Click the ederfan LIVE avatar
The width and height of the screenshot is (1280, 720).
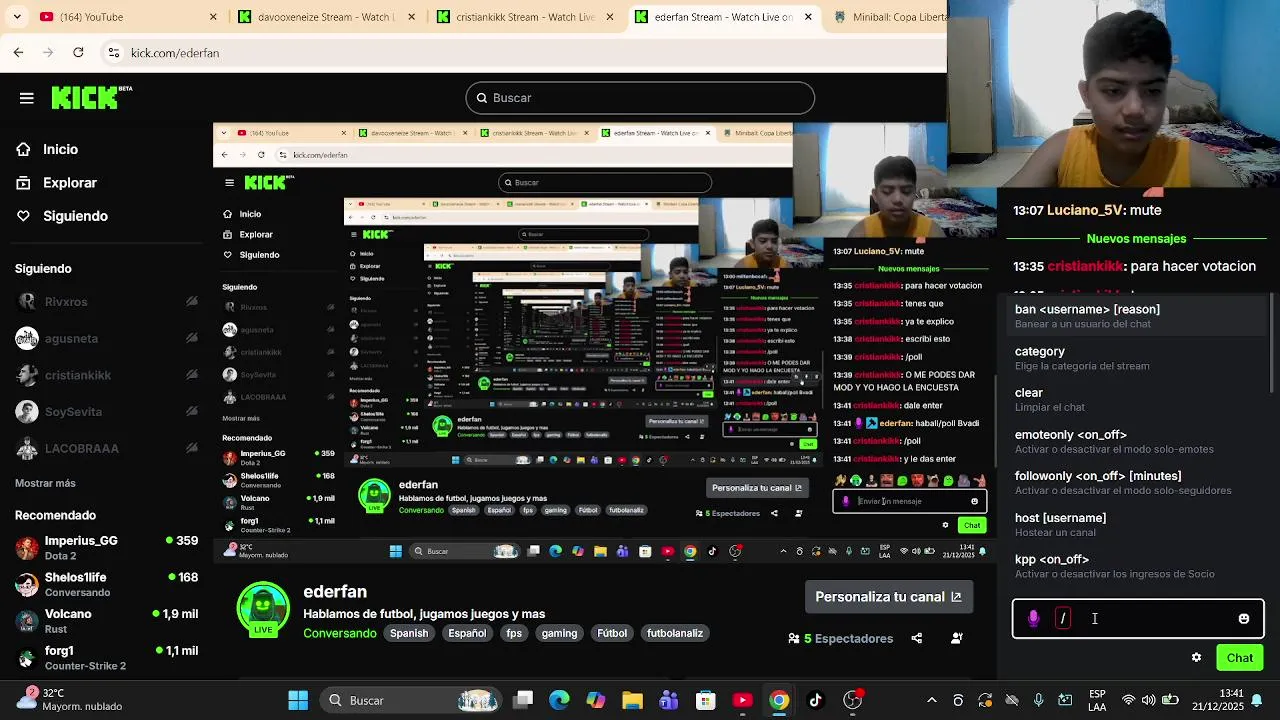coord(263,609)
